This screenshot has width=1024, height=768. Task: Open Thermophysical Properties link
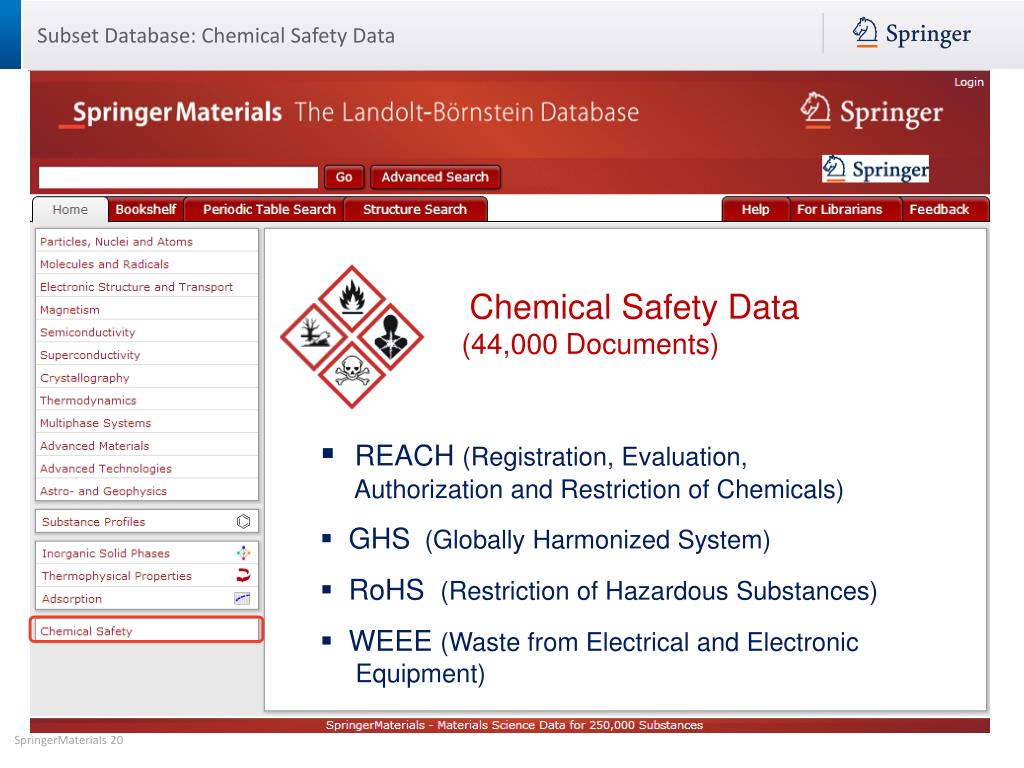(x=117, y=576)
